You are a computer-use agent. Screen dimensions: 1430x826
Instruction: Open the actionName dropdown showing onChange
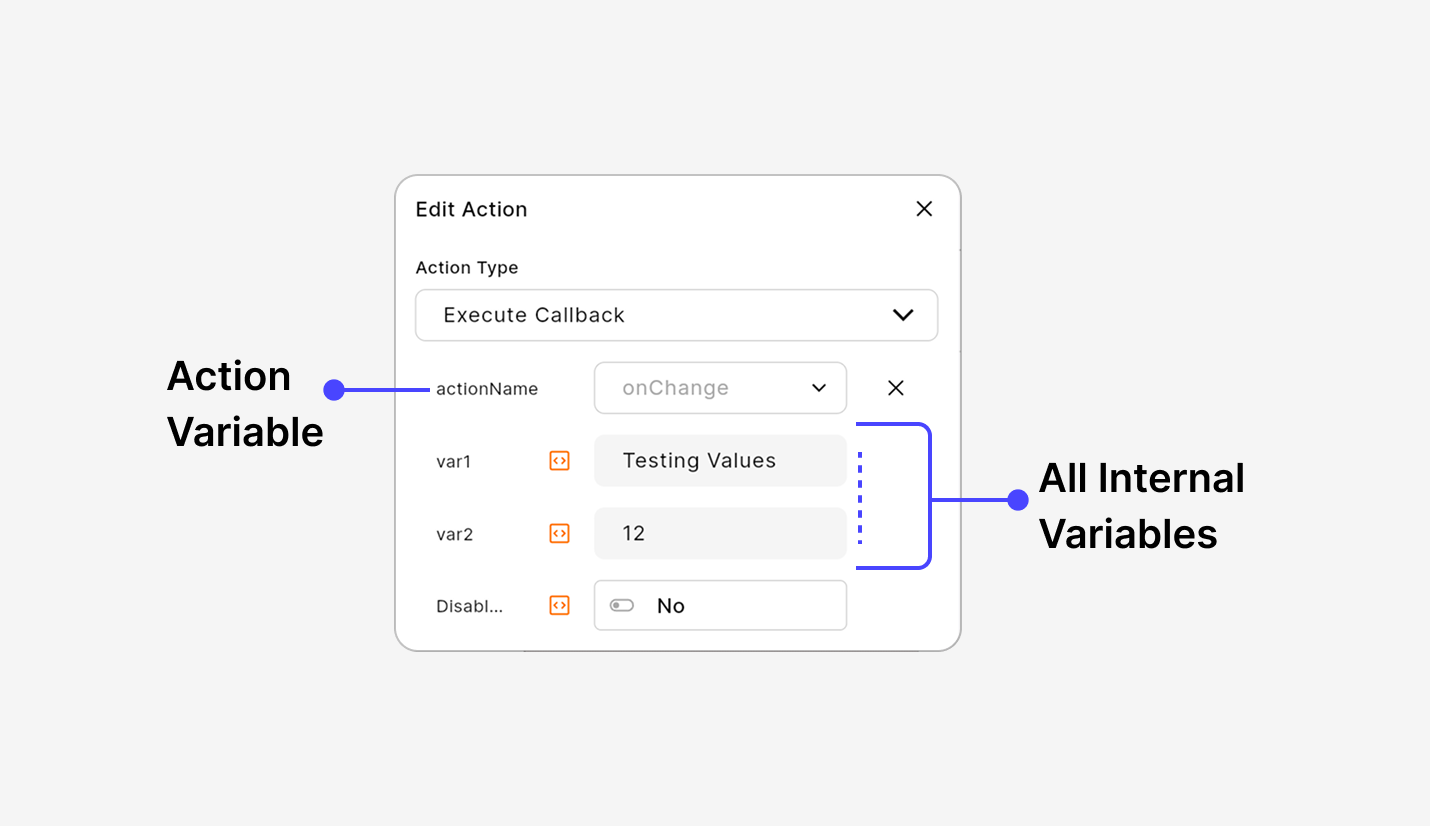[720, 388]
